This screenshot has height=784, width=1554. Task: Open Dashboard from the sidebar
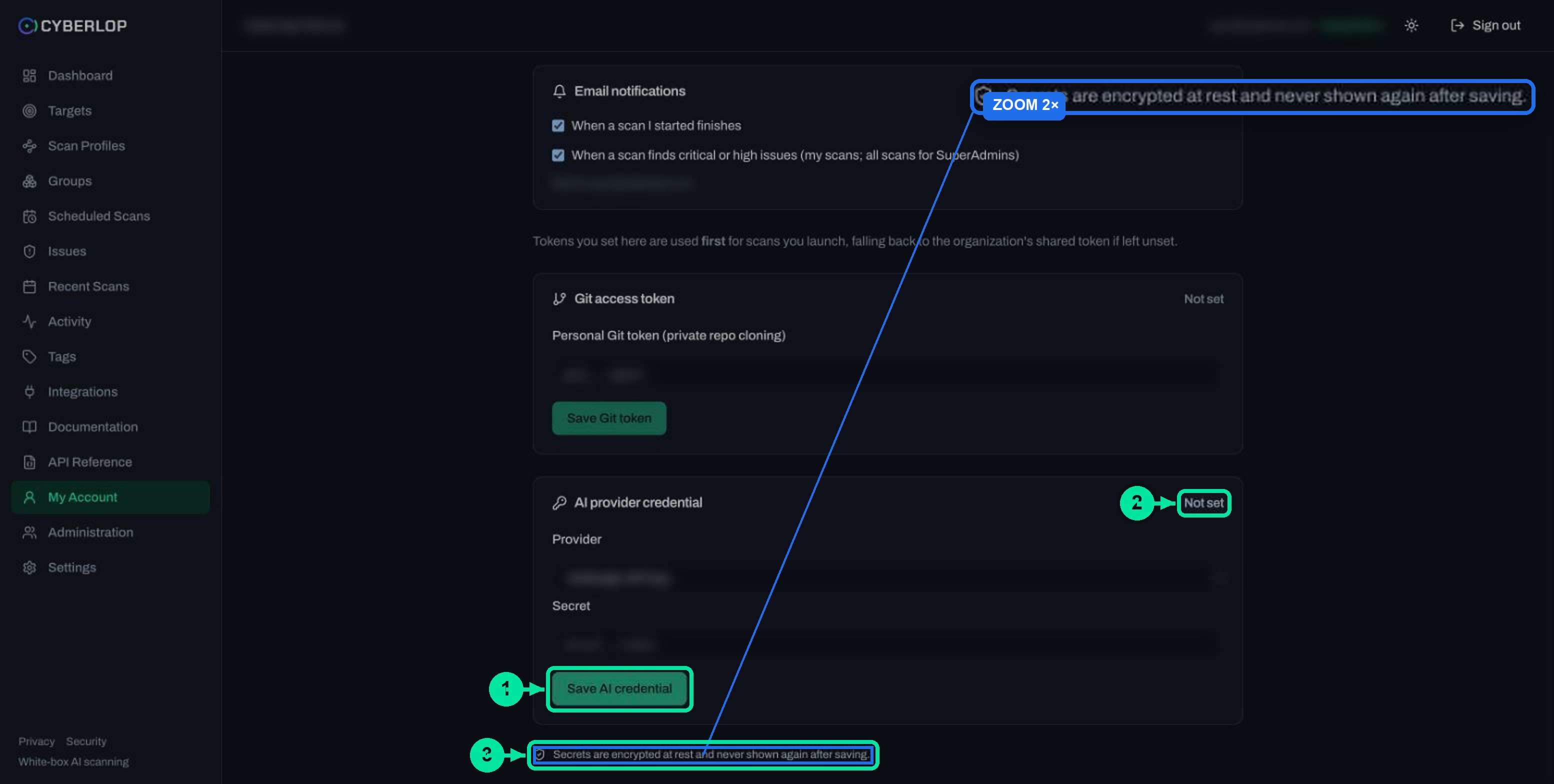[110, 75]
